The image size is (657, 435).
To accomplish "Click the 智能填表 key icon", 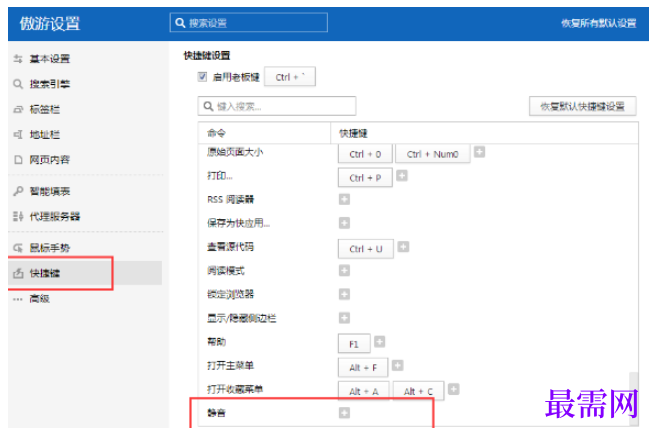I will coord(18,192).
